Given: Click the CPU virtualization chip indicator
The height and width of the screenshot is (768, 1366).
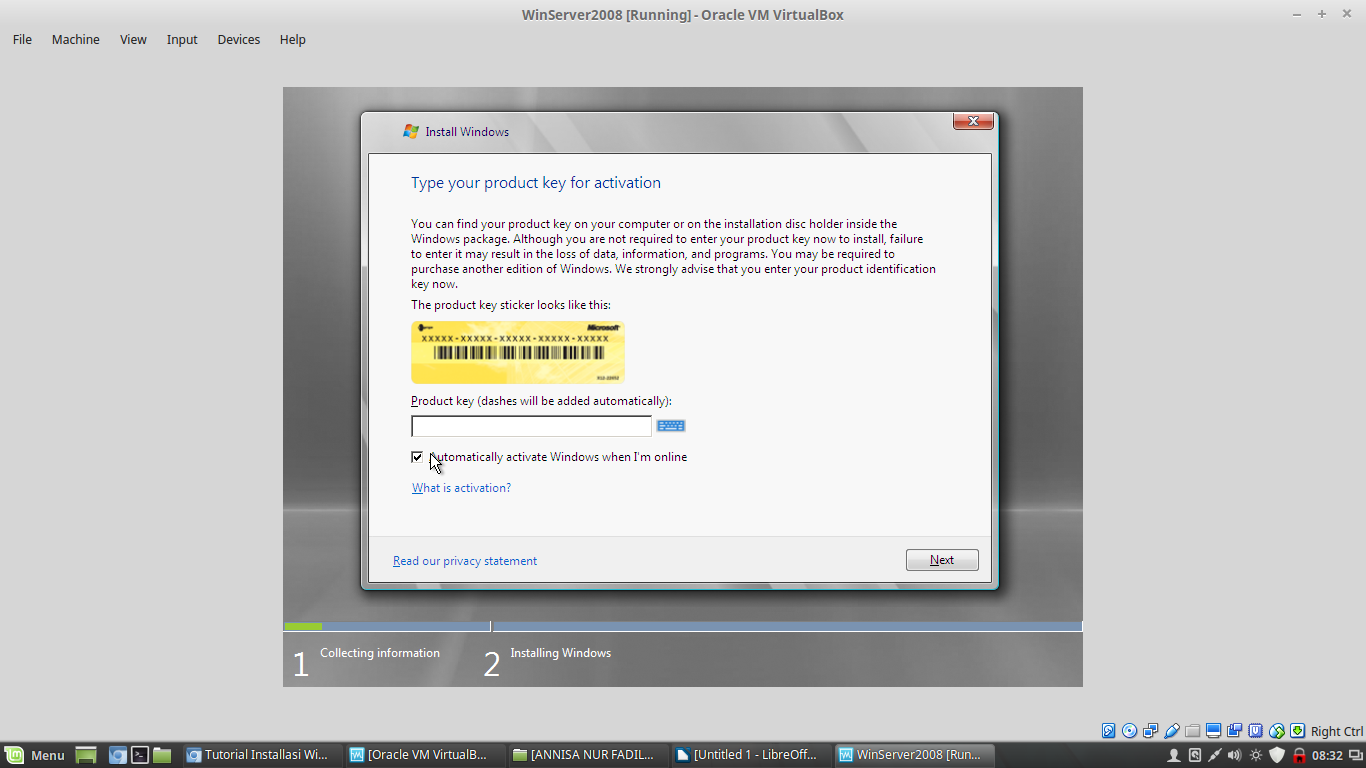Looking at the screenshot, I should coord(1255,731).
